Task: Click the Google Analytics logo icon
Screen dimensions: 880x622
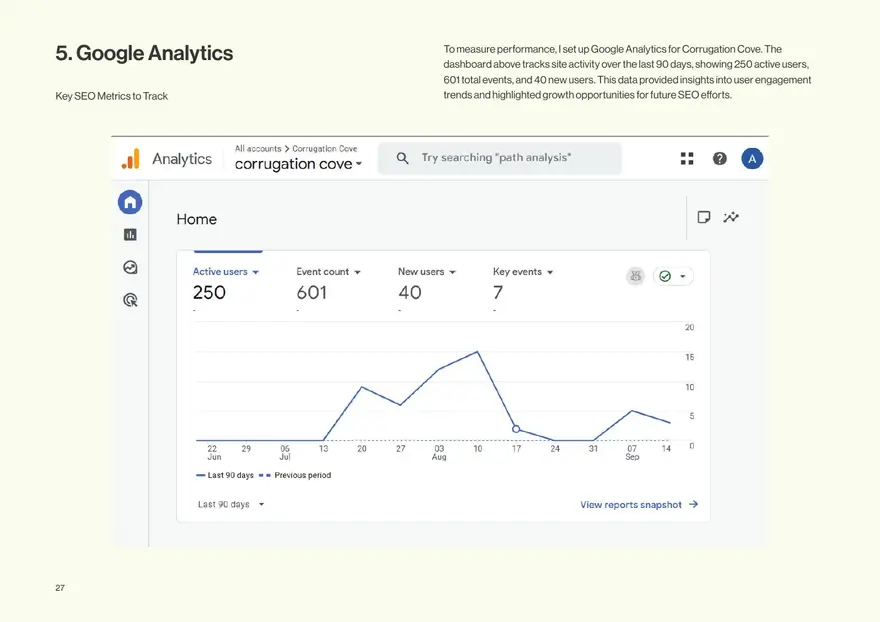Action: point(130,159)
